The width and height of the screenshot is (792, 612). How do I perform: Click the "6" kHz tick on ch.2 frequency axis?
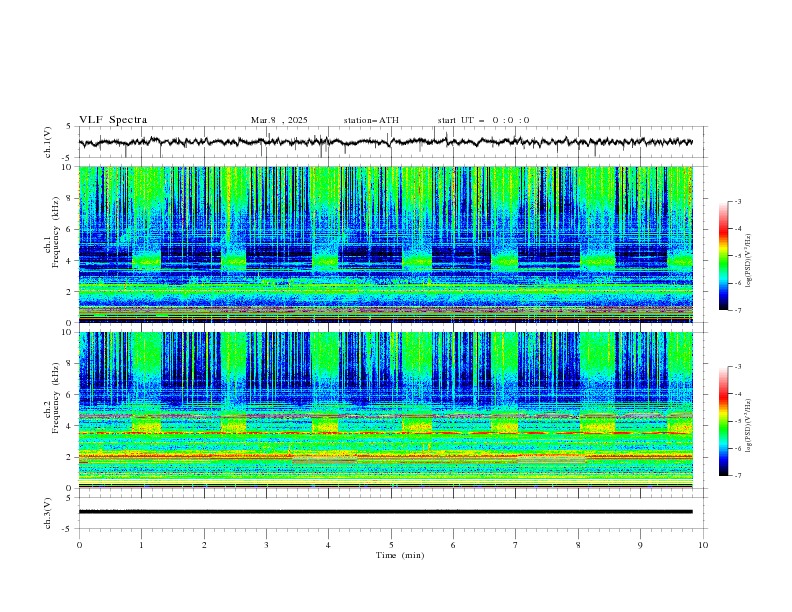(70, 394)
